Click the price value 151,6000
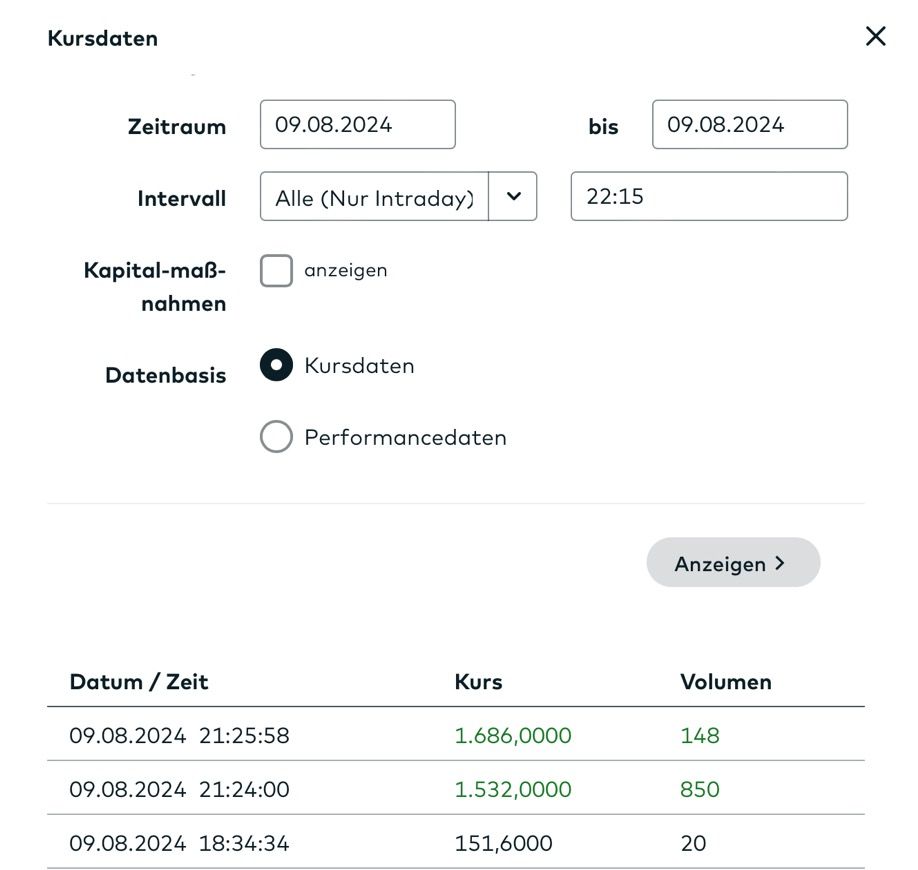The width and height of the screenshot is (918, 870). click(503, 844)
